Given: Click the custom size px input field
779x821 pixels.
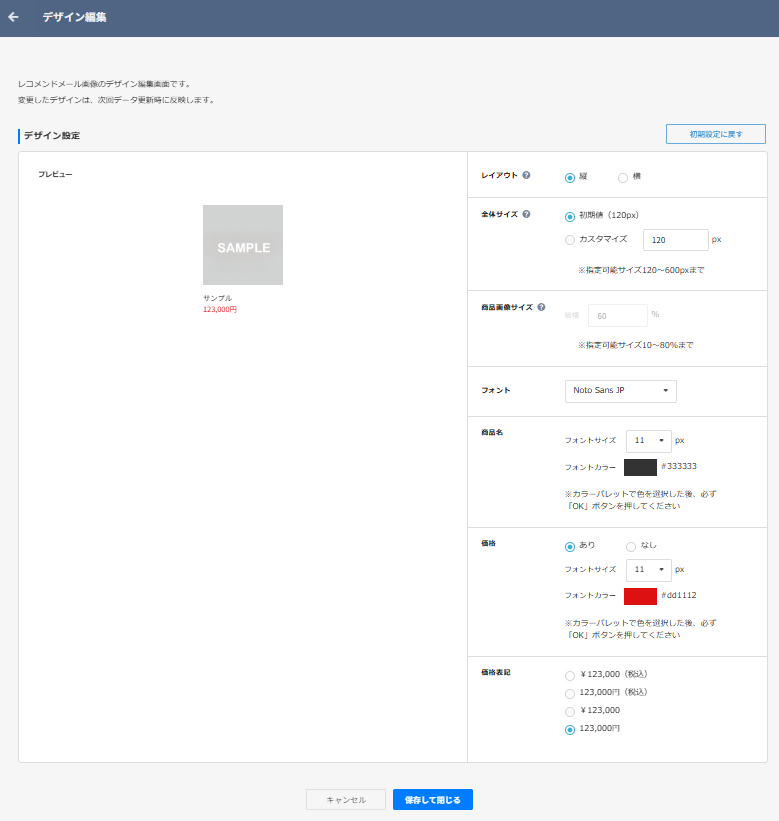Looking at the screenshot, I should (675, 240).
